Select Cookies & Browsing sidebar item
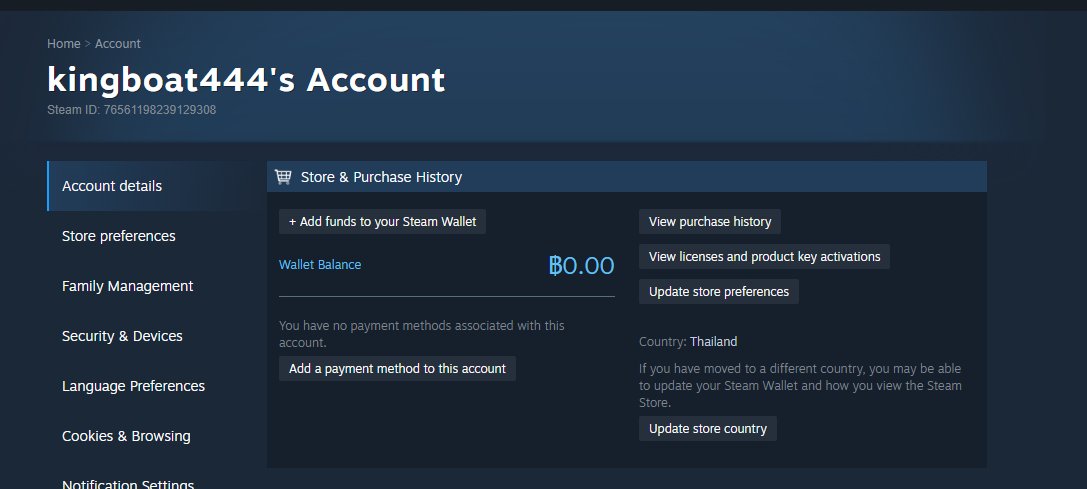Image resolution: width=1087 pixels, height=489 pixels. 126,436
